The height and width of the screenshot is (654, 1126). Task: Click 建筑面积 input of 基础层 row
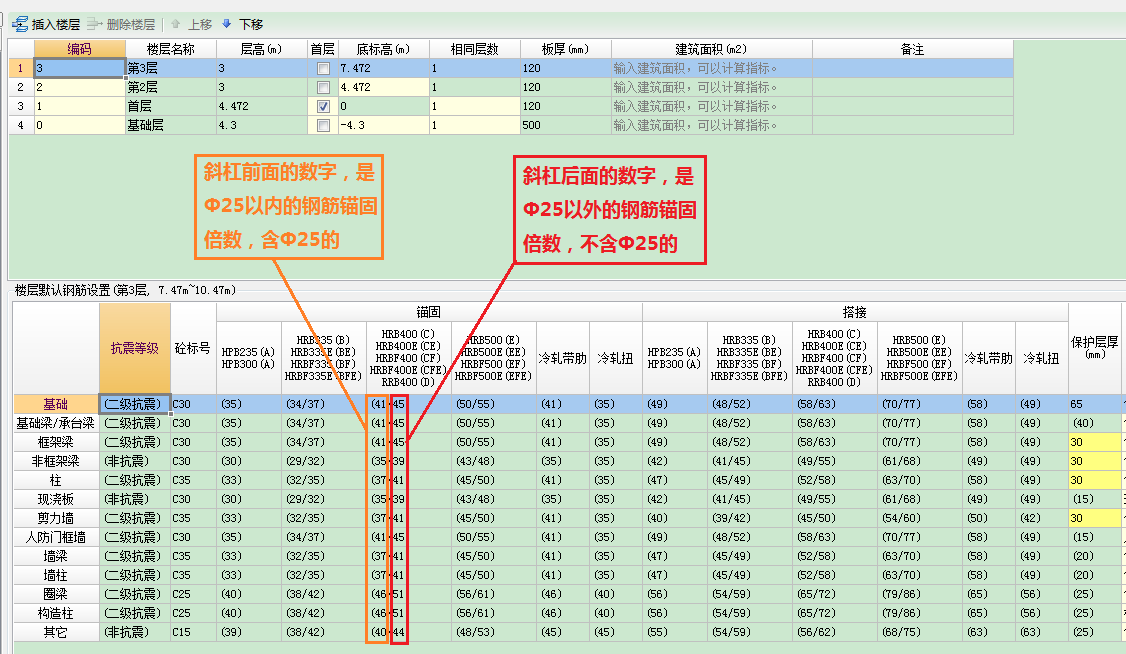coord(712,125)
